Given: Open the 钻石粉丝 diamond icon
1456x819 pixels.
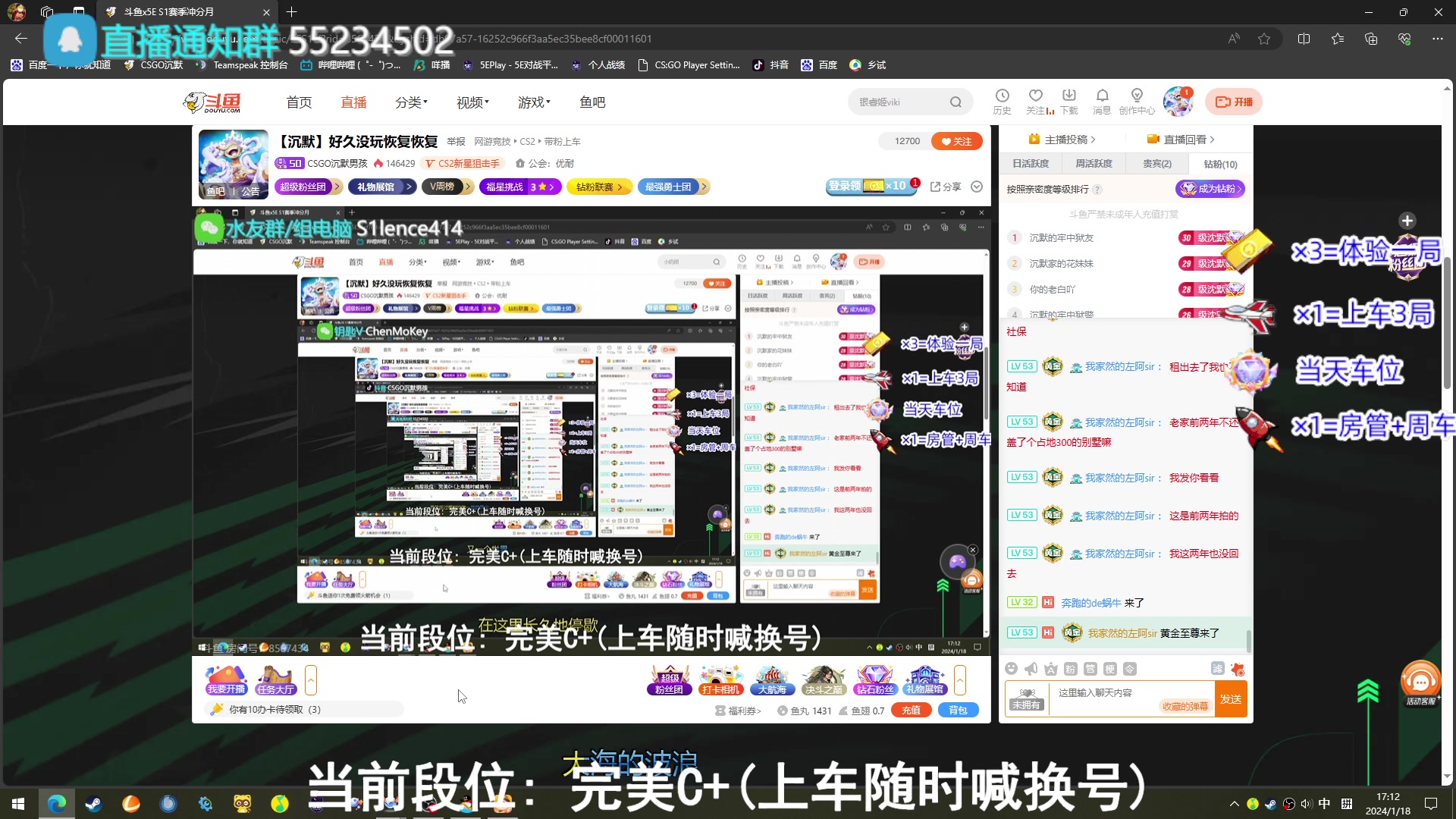Looking at the screenshot, I should [874, 680].
